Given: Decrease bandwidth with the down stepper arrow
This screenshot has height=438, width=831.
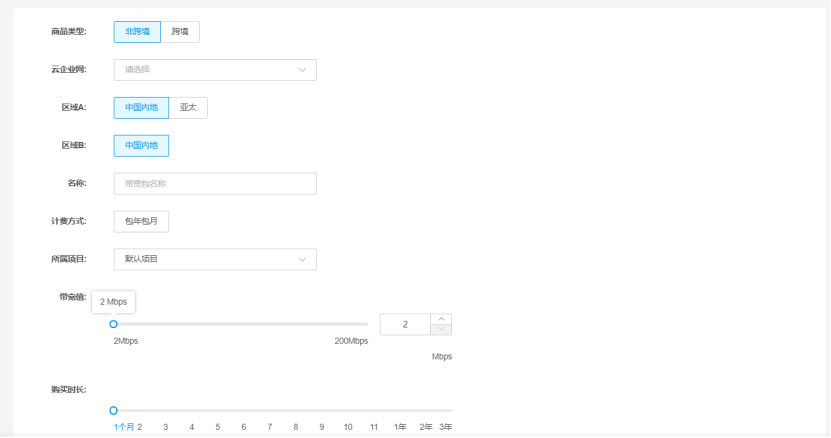Looking at the screenshot, I should point(441,329).
